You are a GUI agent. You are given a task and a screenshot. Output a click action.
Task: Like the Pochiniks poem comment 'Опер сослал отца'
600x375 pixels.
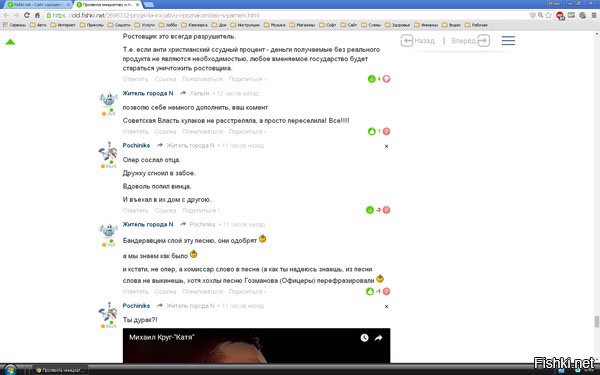click(370, 210)
